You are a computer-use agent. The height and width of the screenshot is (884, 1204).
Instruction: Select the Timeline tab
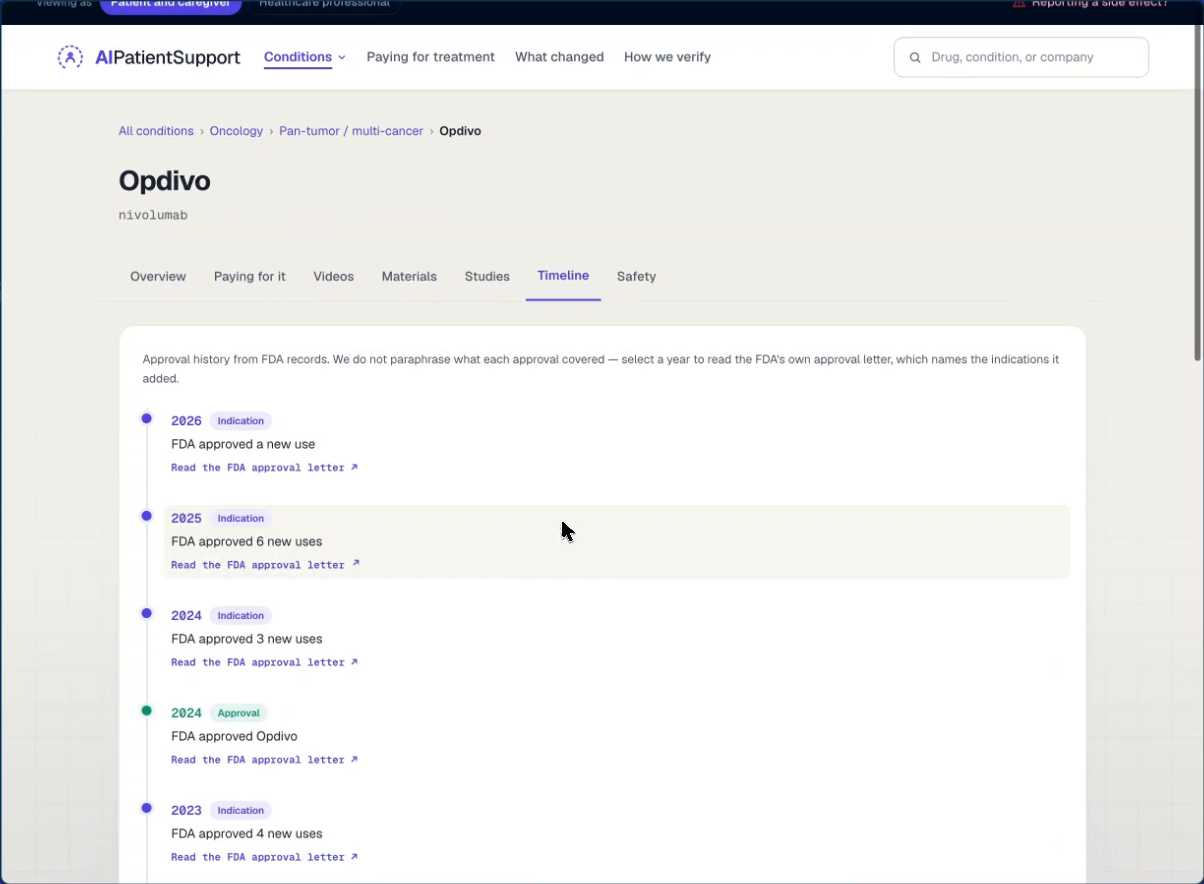click(563, 276)
